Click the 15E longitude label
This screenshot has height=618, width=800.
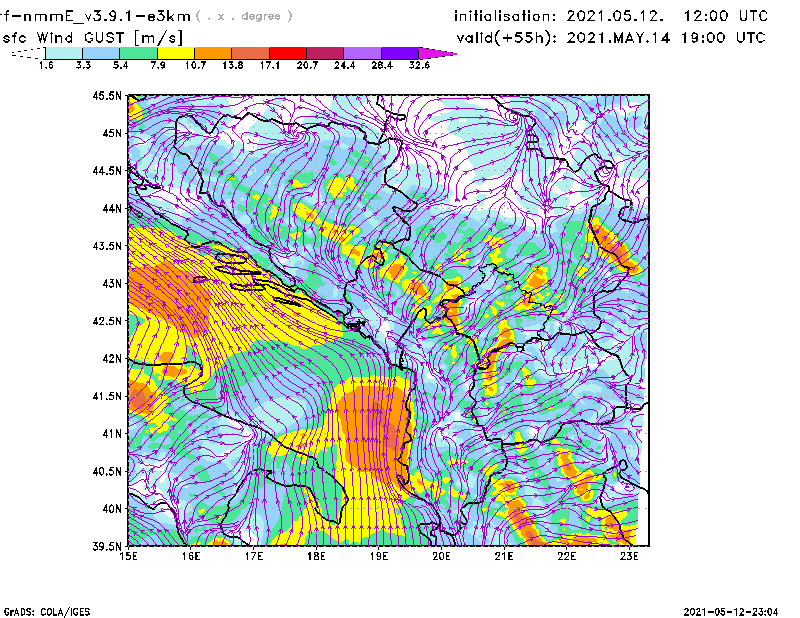[x=129, y=556]
